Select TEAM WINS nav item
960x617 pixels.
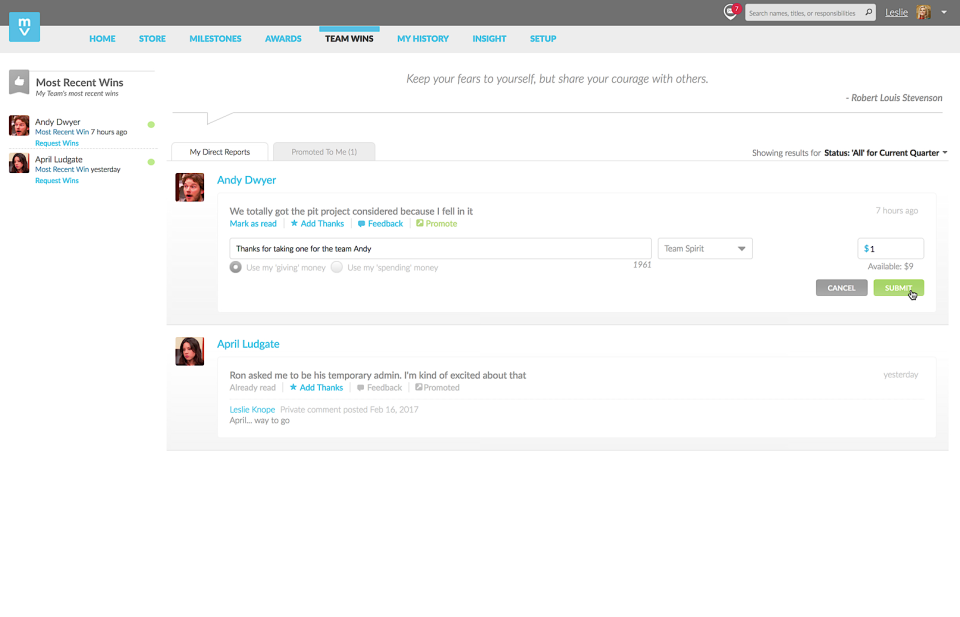pyautogui.click(x=349, y=39)
